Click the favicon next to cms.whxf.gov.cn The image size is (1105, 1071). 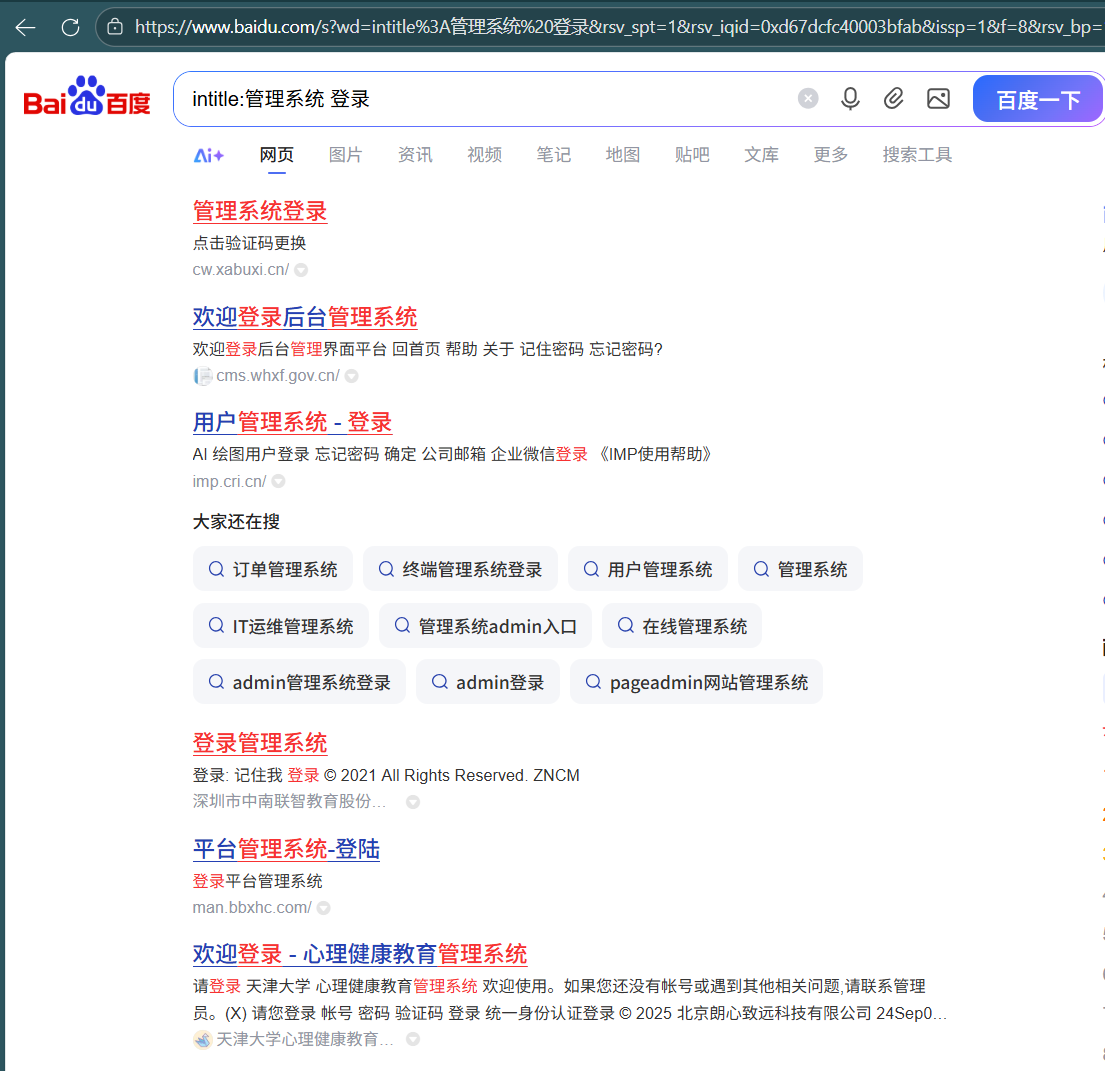202,375
